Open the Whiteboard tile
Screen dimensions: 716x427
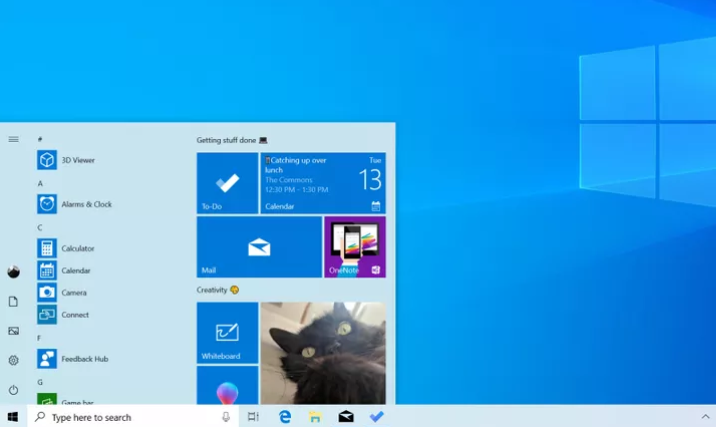tap(227, 333)
